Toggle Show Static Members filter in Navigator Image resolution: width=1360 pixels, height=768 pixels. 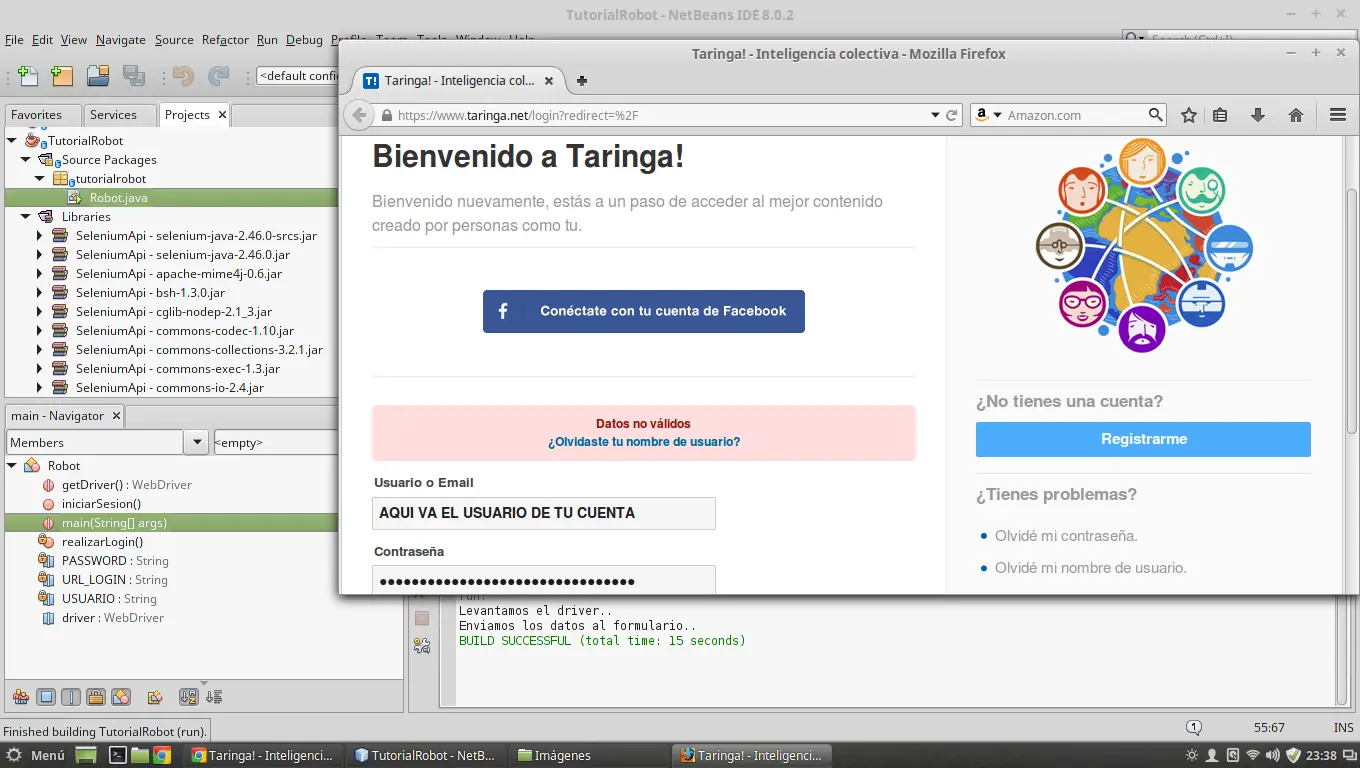click(71, 697)
